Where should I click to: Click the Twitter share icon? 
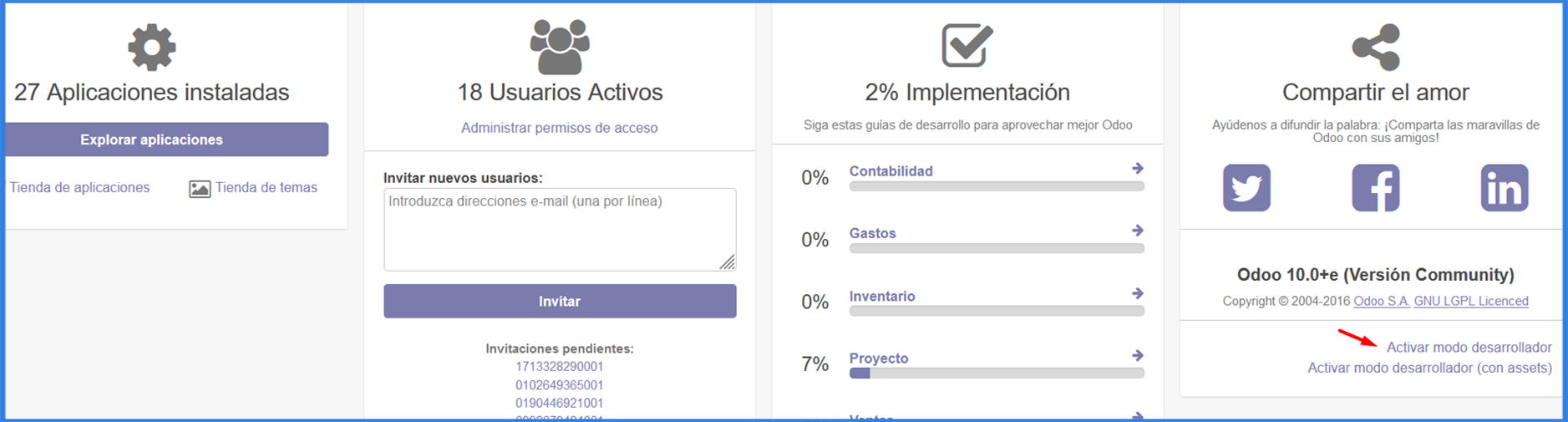1246,188
